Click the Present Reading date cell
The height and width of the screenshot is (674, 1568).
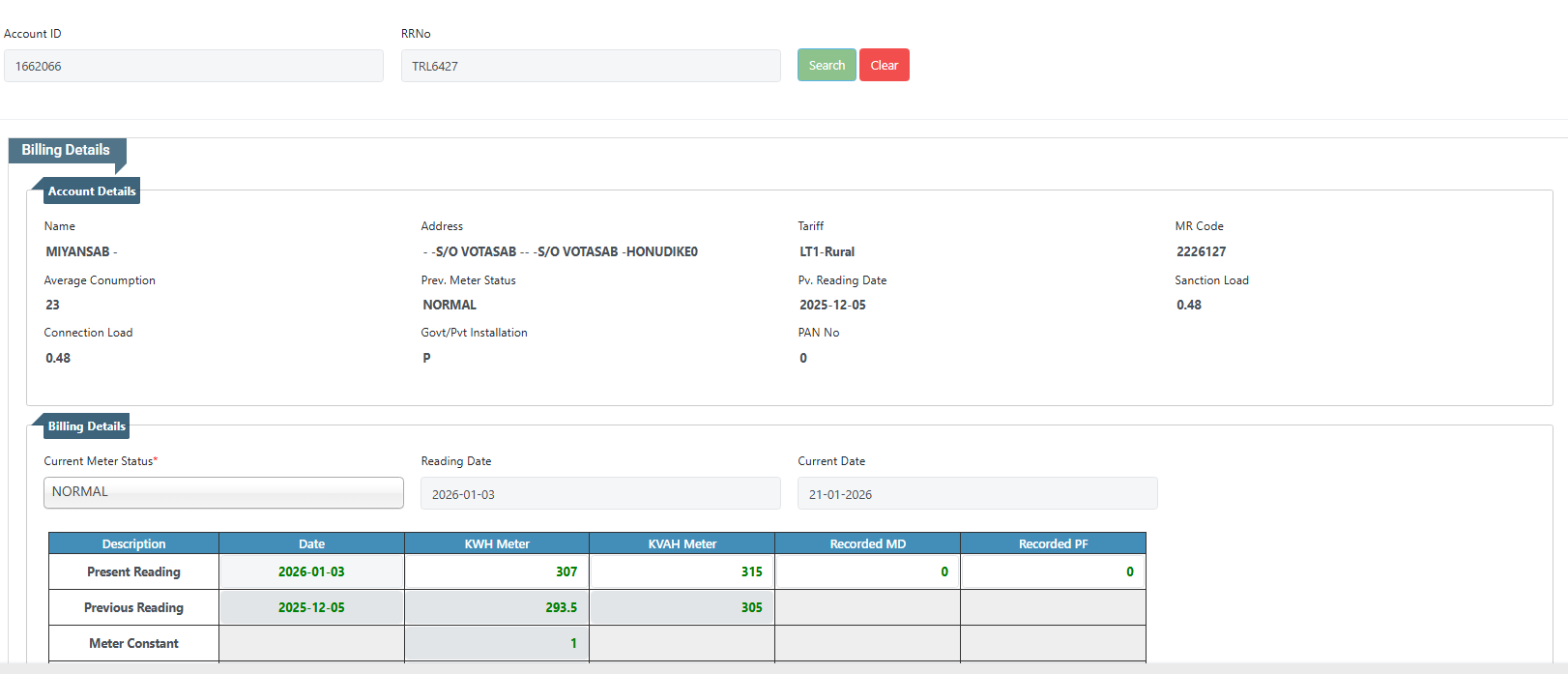point(311,571)
